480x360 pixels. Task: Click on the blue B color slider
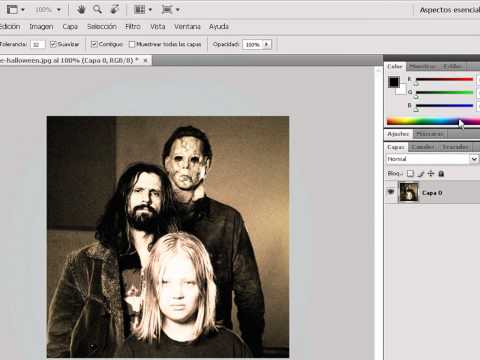pos(444,106)
